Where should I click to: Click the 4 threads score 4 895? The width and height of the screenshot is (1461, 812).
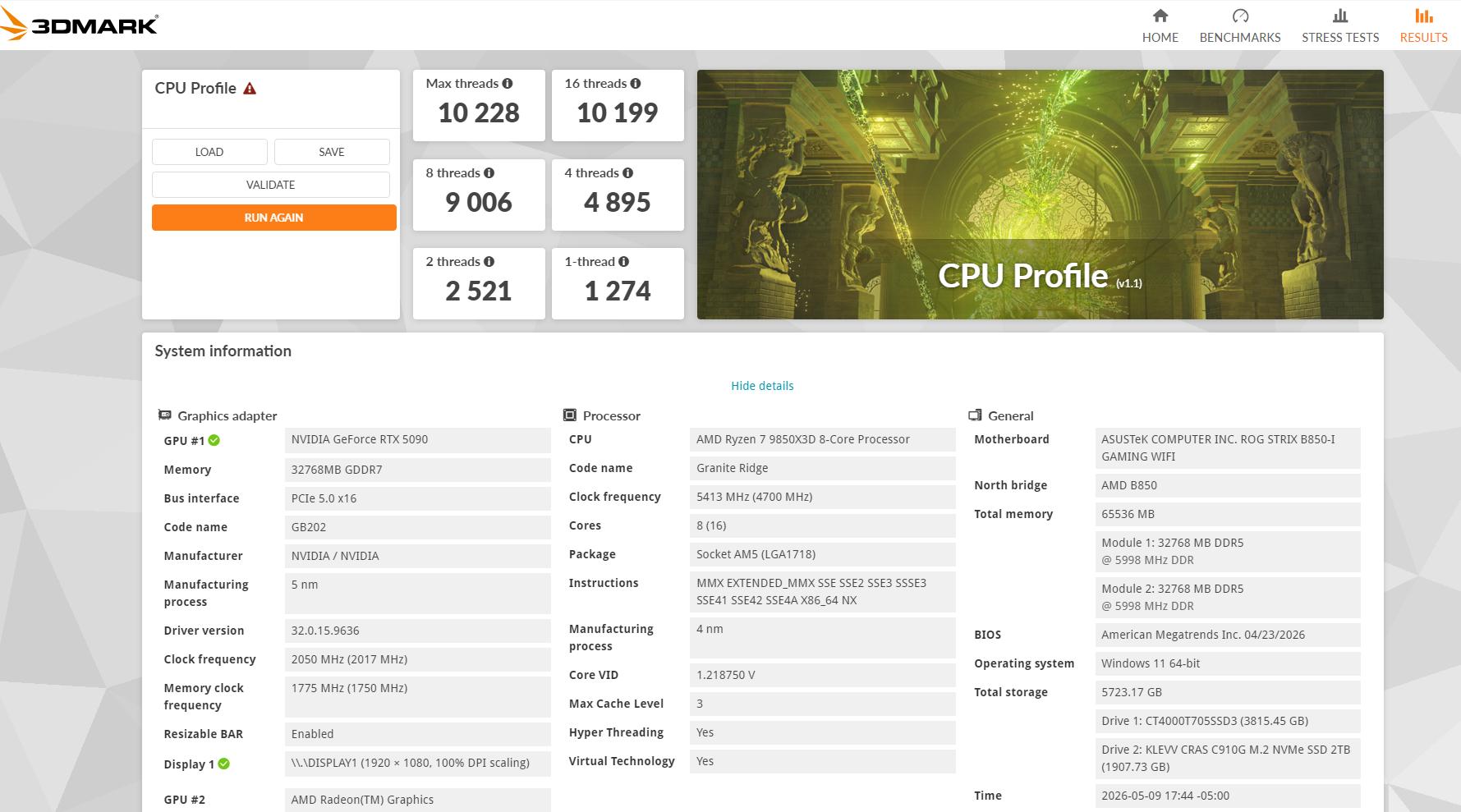(618, 202)
